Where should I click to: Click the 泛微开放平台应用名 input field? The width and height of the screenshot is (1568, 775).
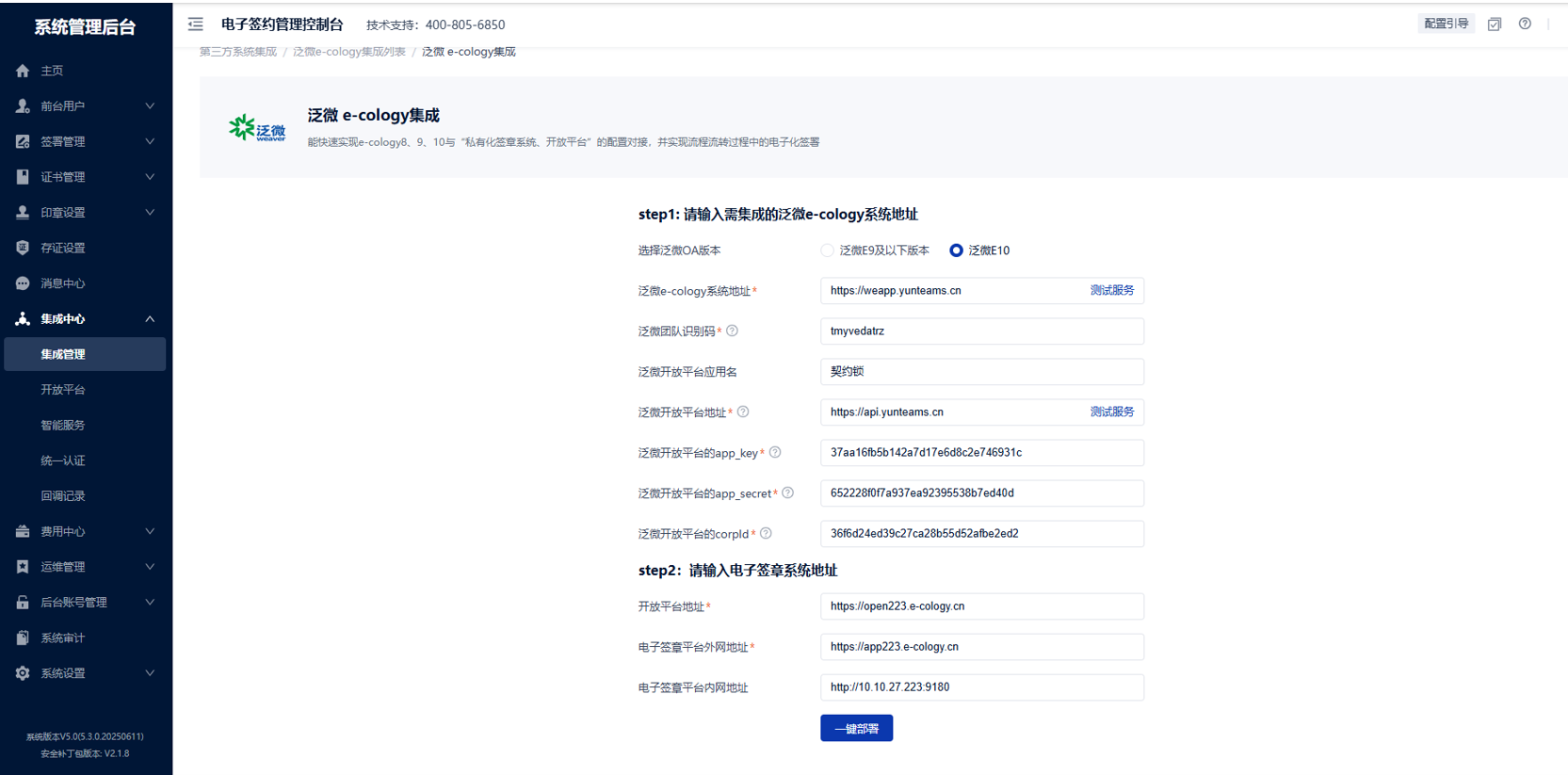pos(982,372)
